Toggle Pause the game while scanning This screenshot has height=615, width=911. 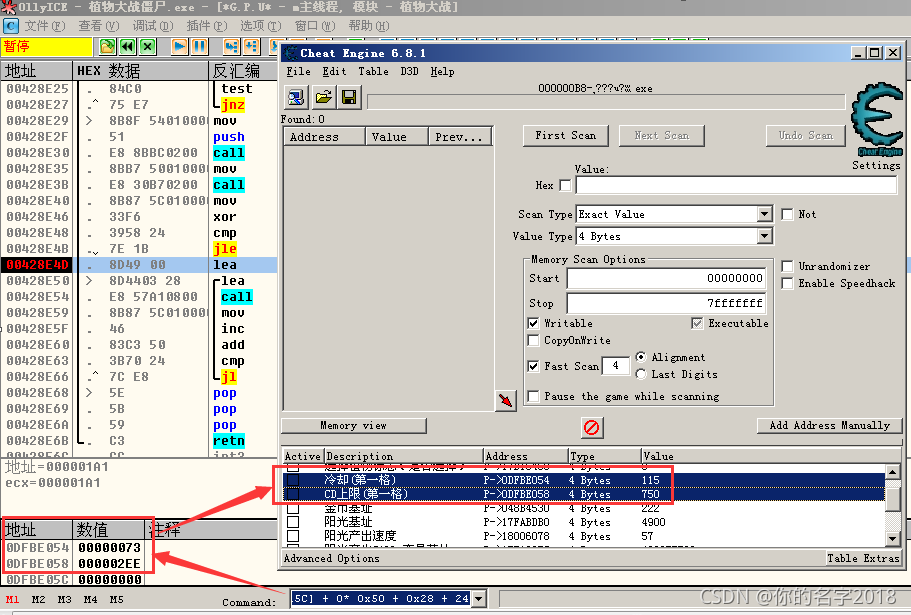[533, 396]
